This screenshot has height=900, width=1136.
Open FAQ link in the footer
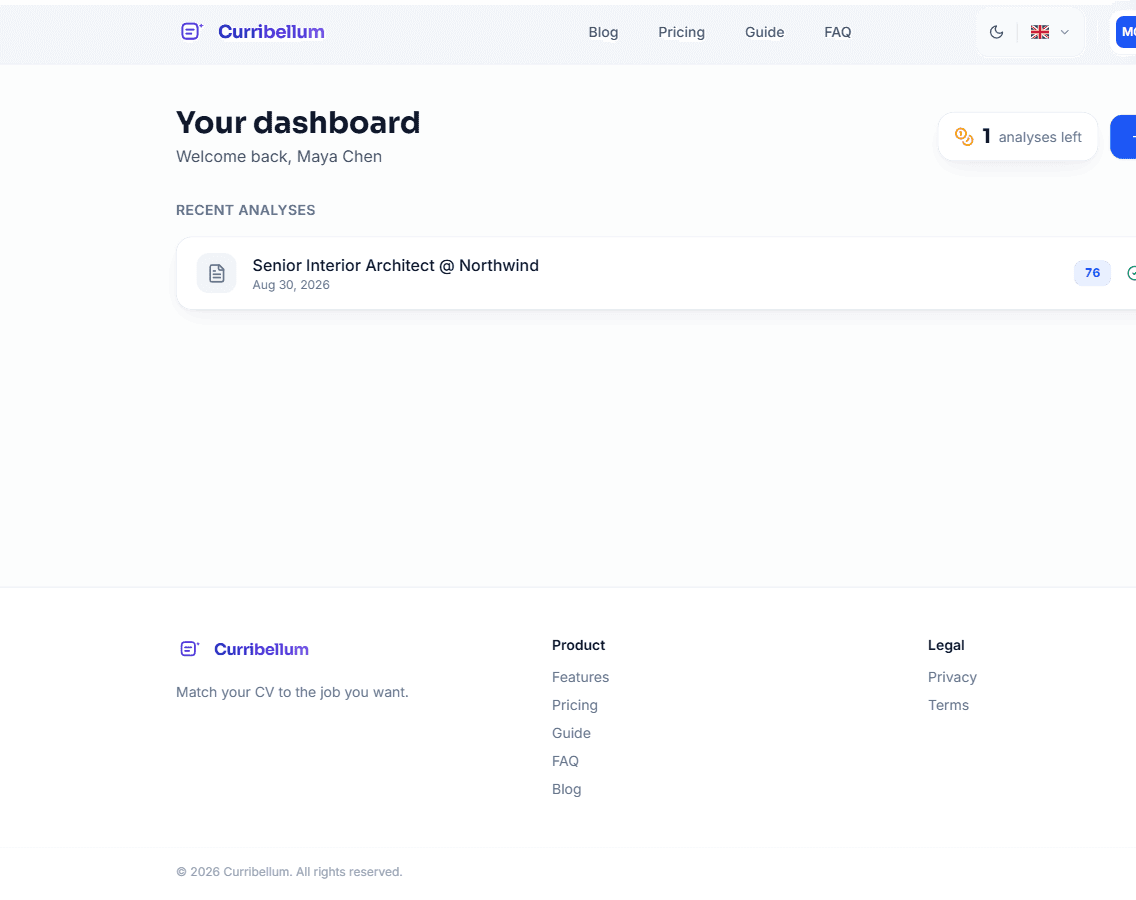tap(565, 761)
